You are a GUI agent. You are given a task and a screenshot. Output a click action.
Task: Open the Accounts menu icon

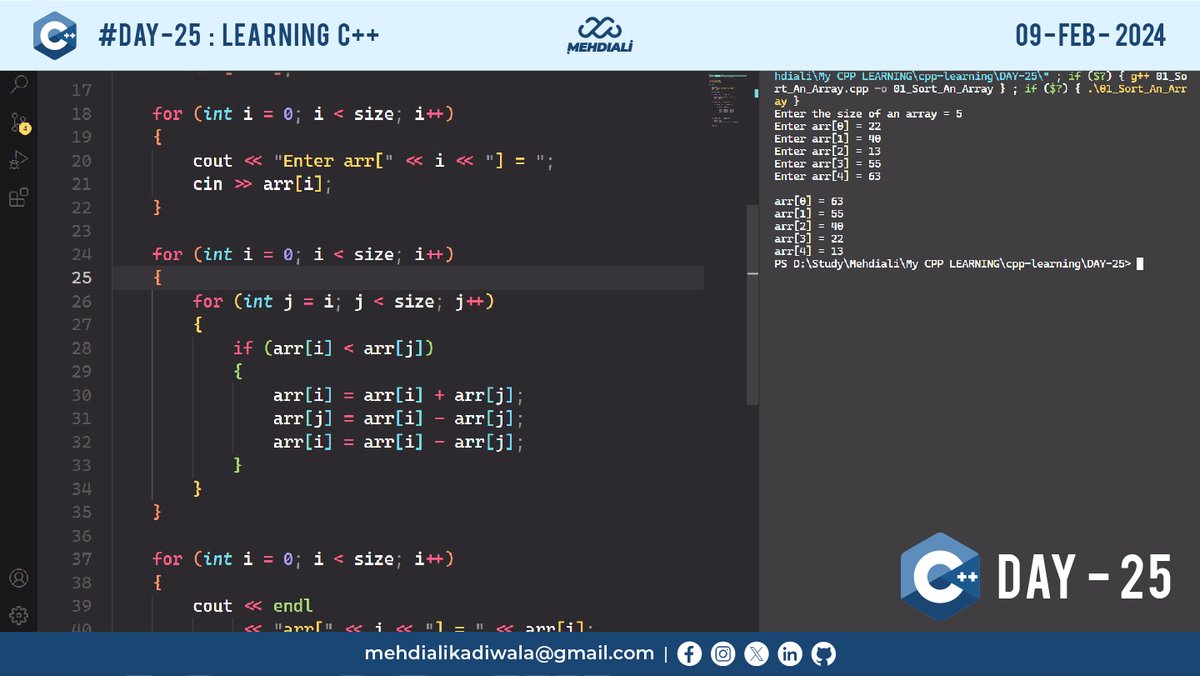point(18,578)
